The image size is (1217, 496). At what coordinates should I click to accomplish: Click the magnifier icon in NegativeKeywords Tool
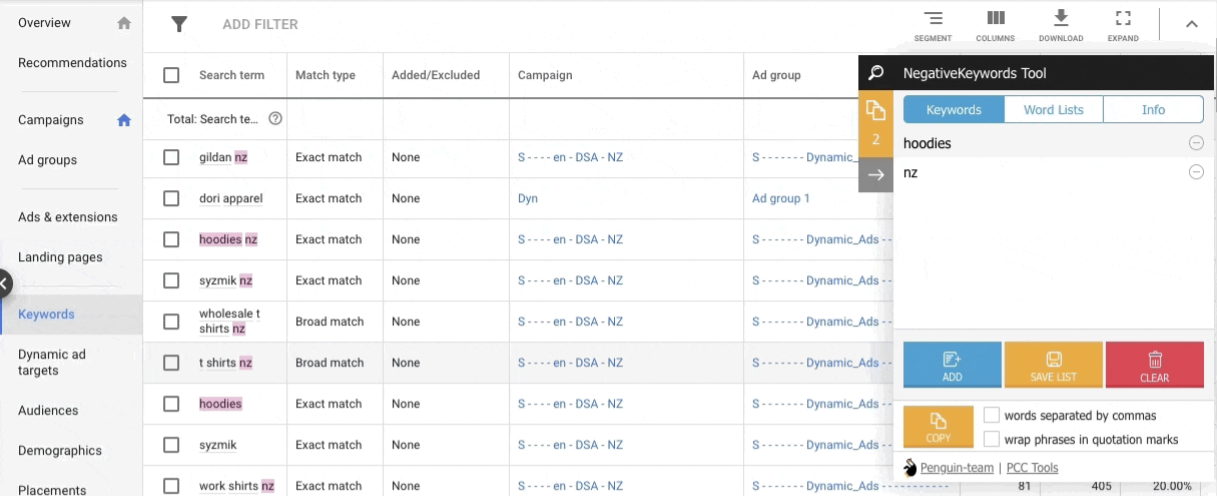click(876, 73)
